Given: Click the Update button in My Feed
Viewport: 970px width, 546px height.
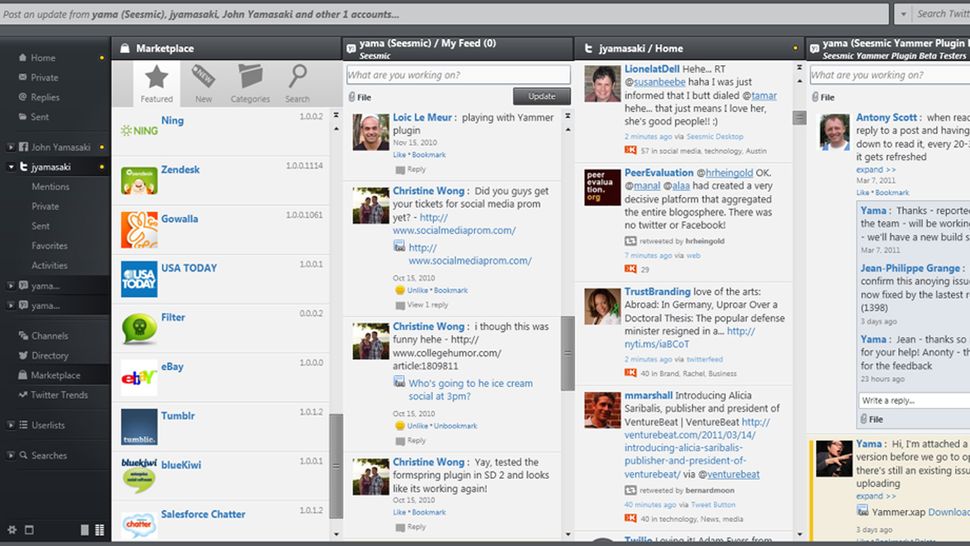Looking at the screenshot, I should click(541, 96).
